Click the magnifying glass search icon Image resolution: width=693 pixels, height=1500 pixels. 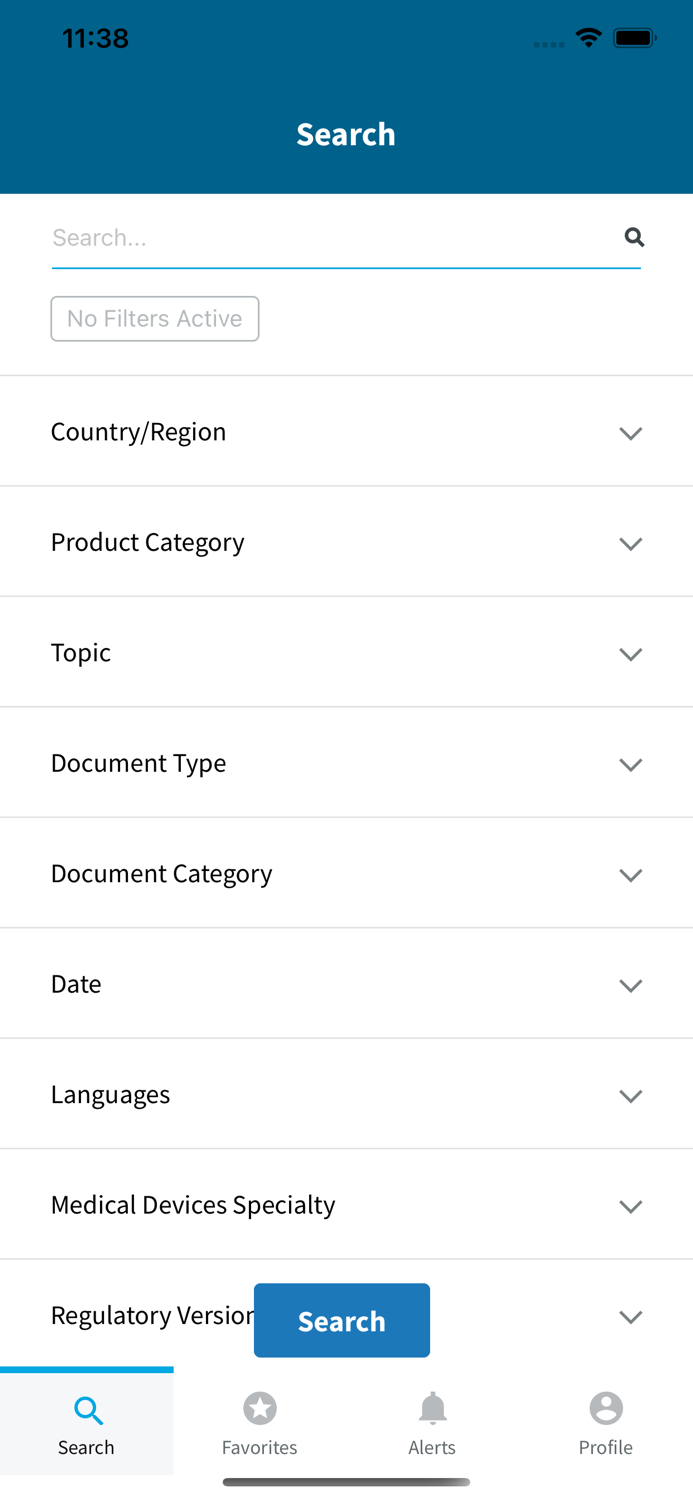[x=634, y=237]
